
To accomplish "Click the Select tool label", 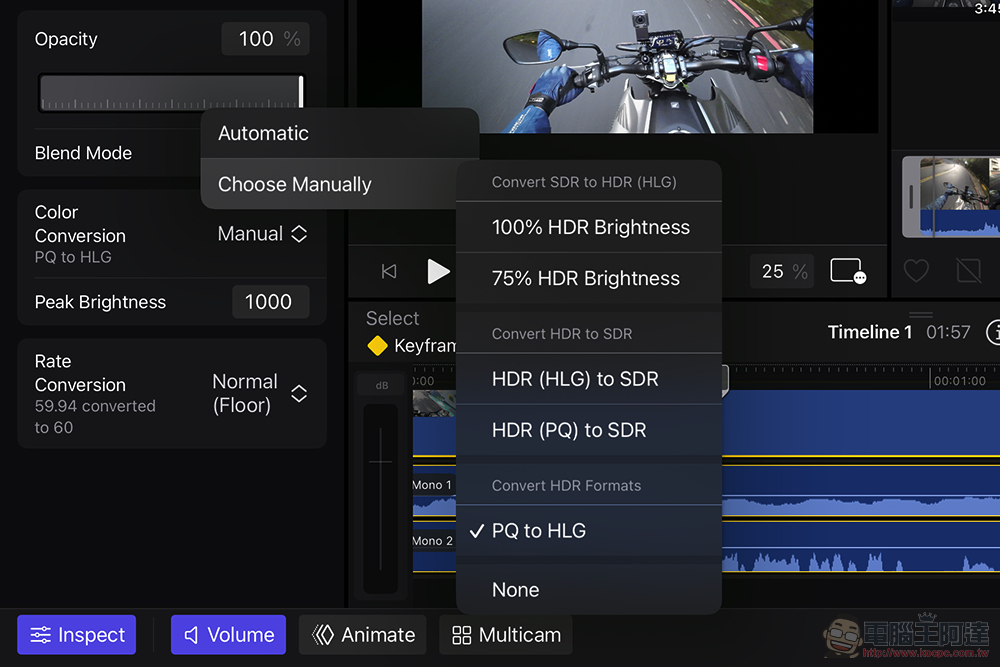I will tap(392, 318).
